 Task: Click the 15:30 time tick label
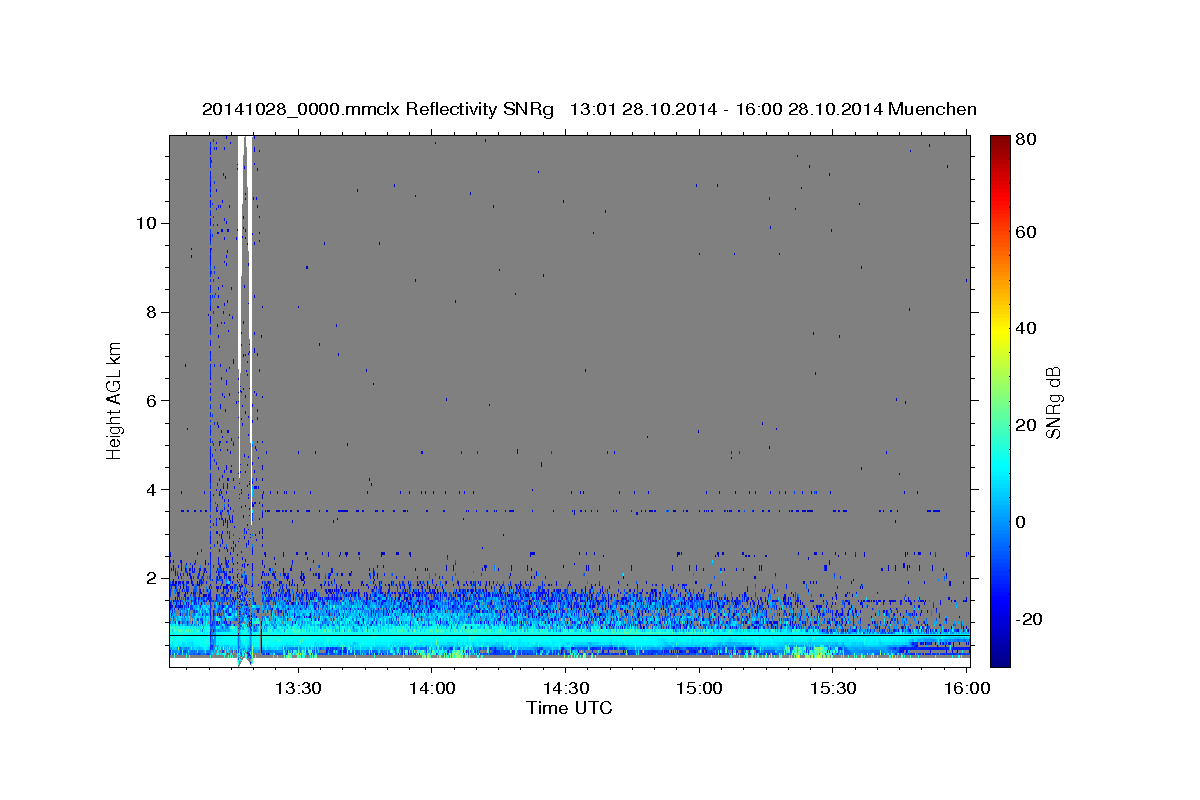click(x=833, y=689)
